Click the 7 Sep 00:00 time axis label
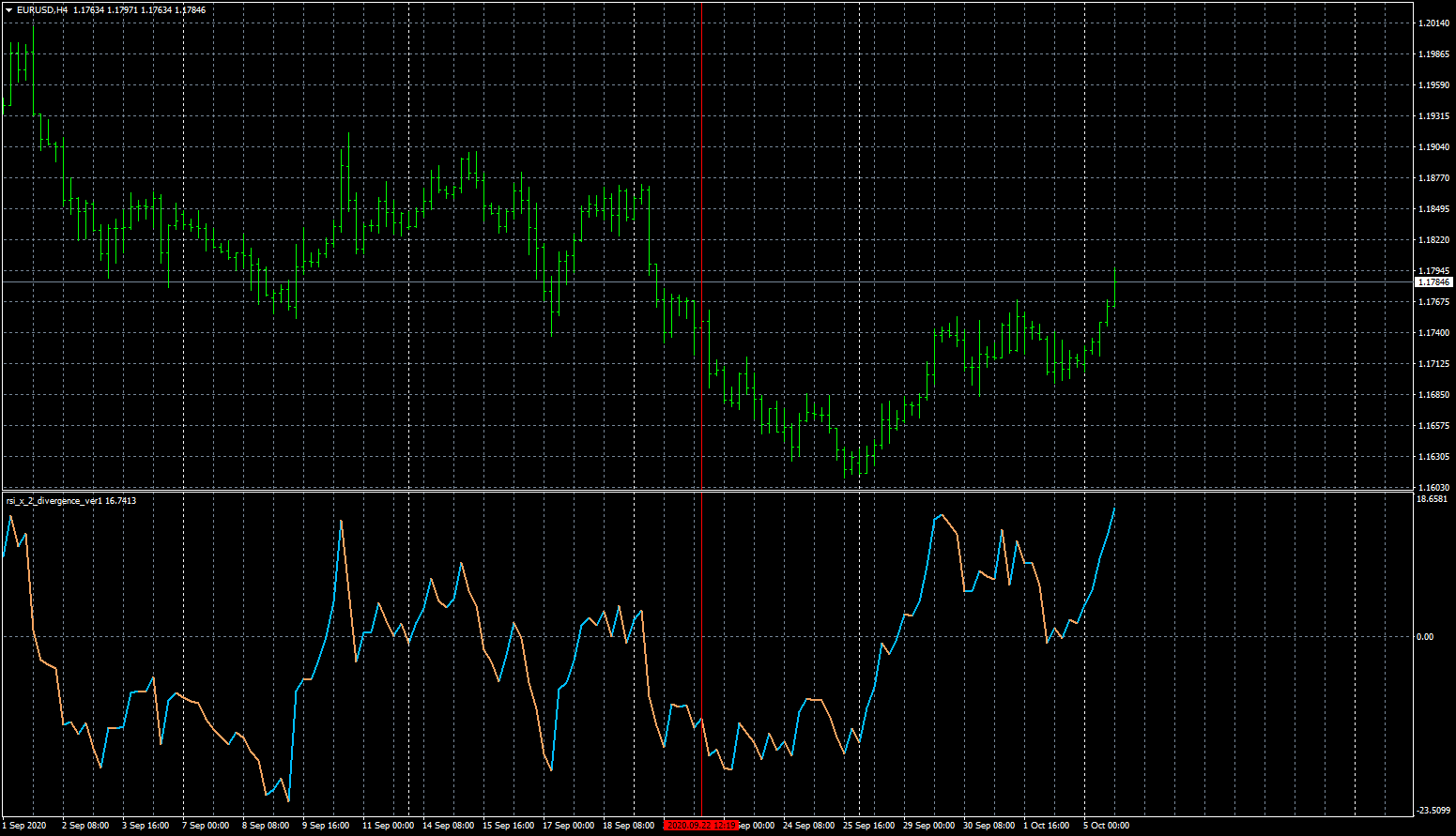The image size is (1456, 836). coord(206,826)
